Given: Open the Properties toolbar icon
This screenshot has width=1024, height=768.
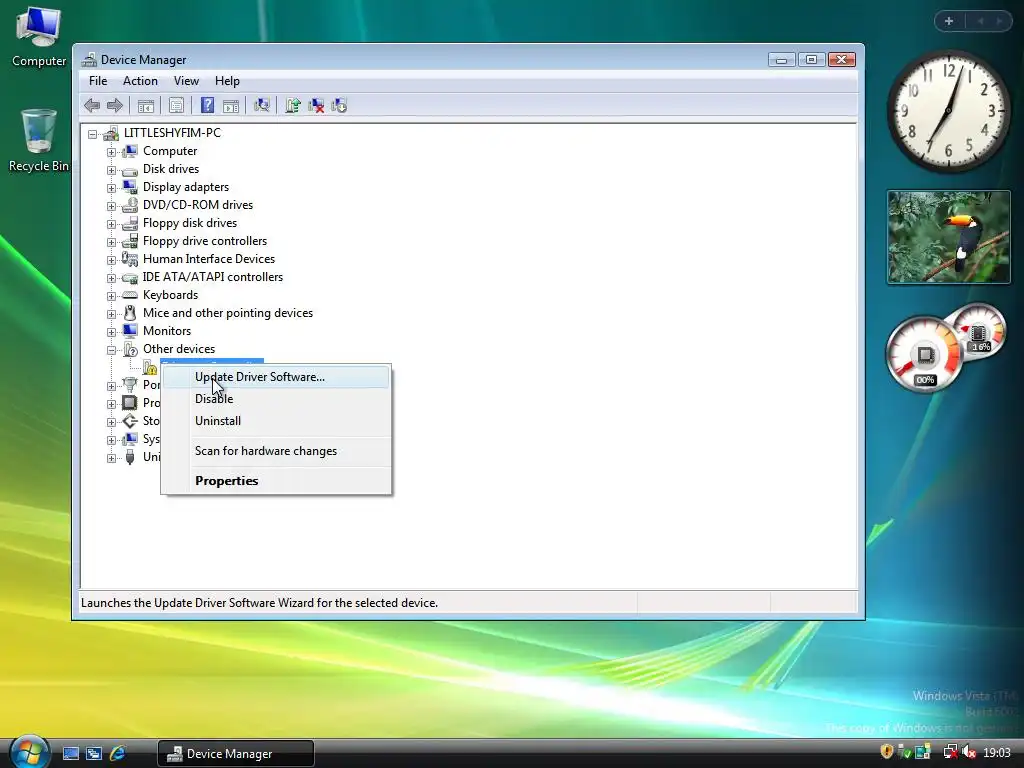Looking at the screenshot, I should [x=176, y=105].
